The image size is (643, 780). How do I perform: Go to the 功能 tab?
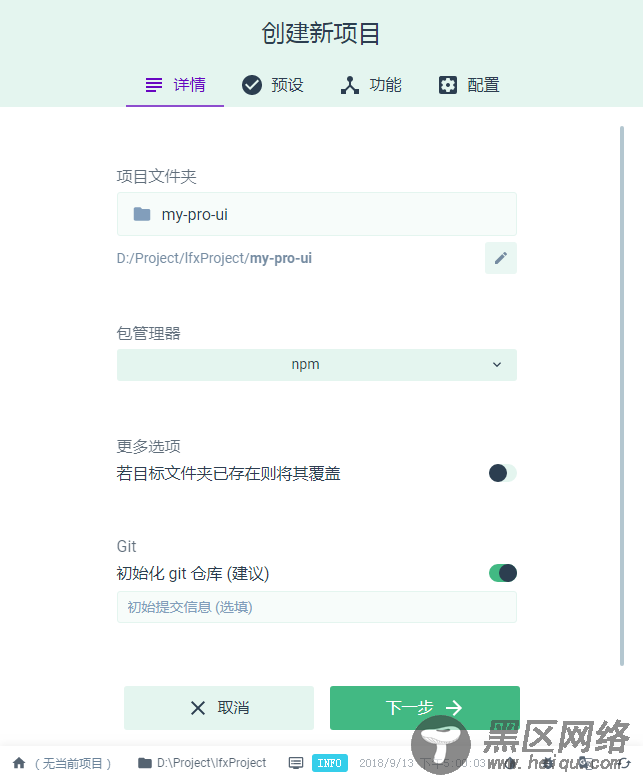tap(371, 85)
